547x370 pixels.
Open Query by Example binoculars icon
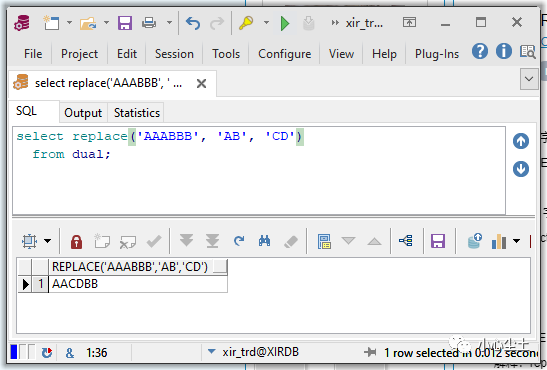tap(264, 241)
